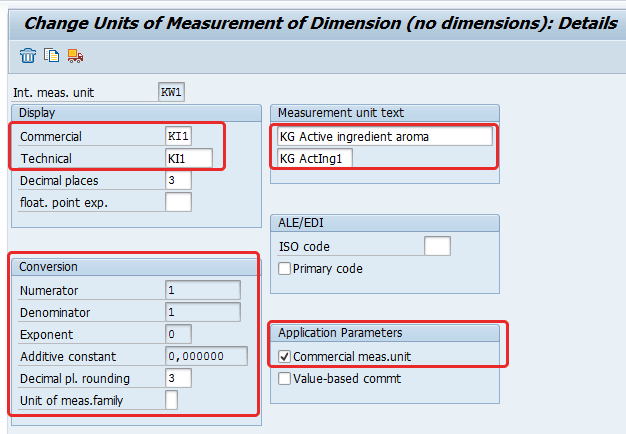Focus the Decimal places field
The width and height of the screenshot is (626, 434).
pos(178,181)
